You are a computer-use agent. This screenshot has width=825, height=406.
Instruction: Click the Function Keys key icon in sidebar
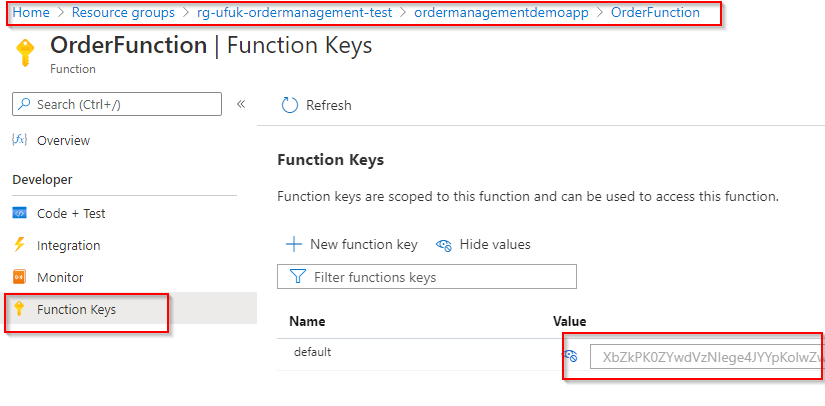(x=19, y=309)
